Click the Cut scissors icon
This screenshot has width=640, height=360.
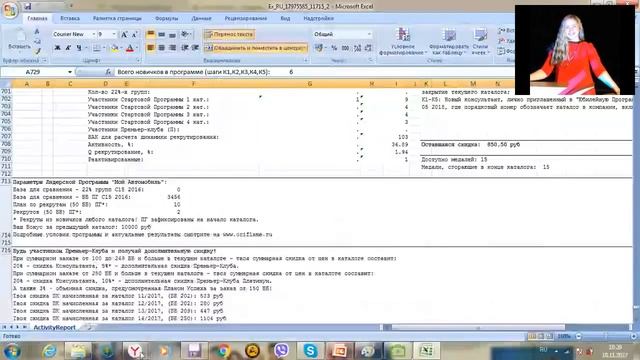click(x=37, y=32)
